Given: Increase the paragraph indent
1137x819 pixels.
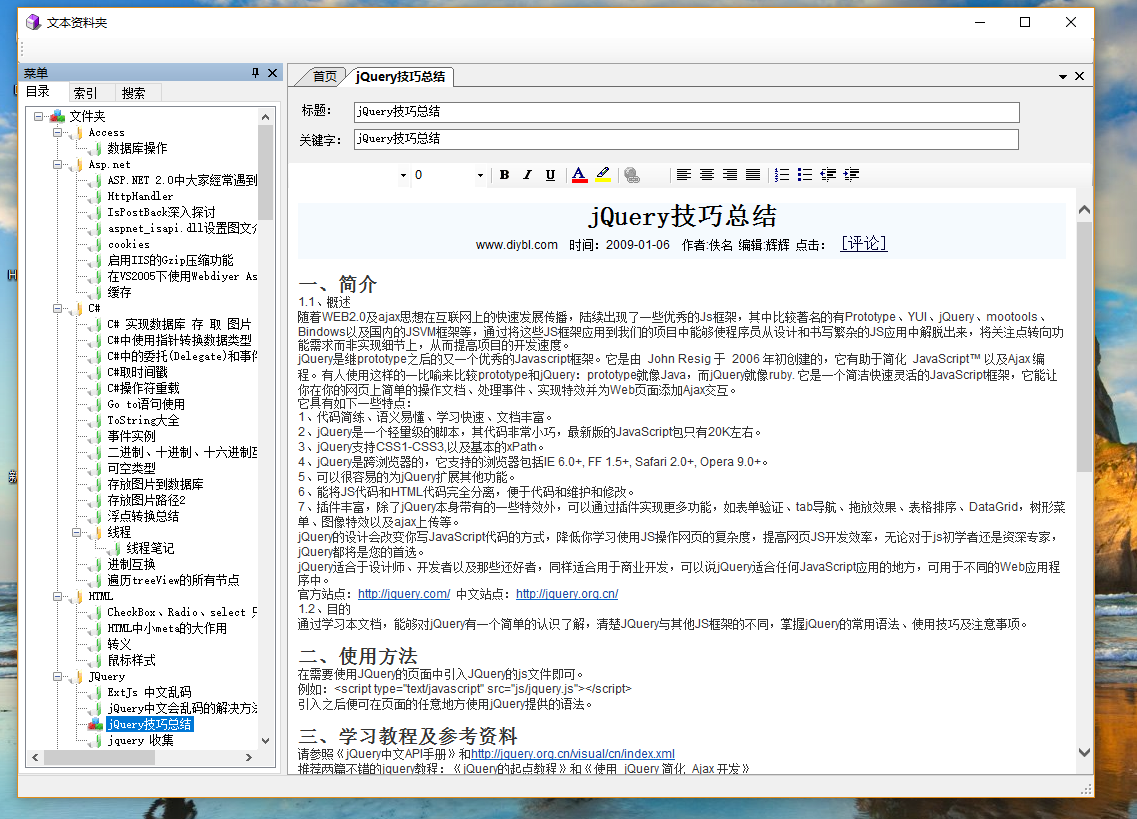Looking at the screenshot, I should [851, 175].
